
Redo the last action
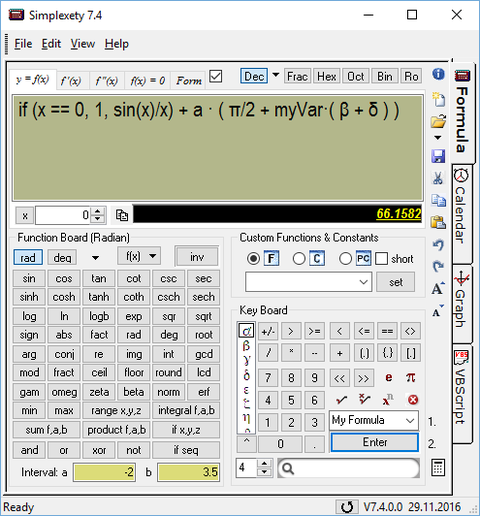point(438,266)
